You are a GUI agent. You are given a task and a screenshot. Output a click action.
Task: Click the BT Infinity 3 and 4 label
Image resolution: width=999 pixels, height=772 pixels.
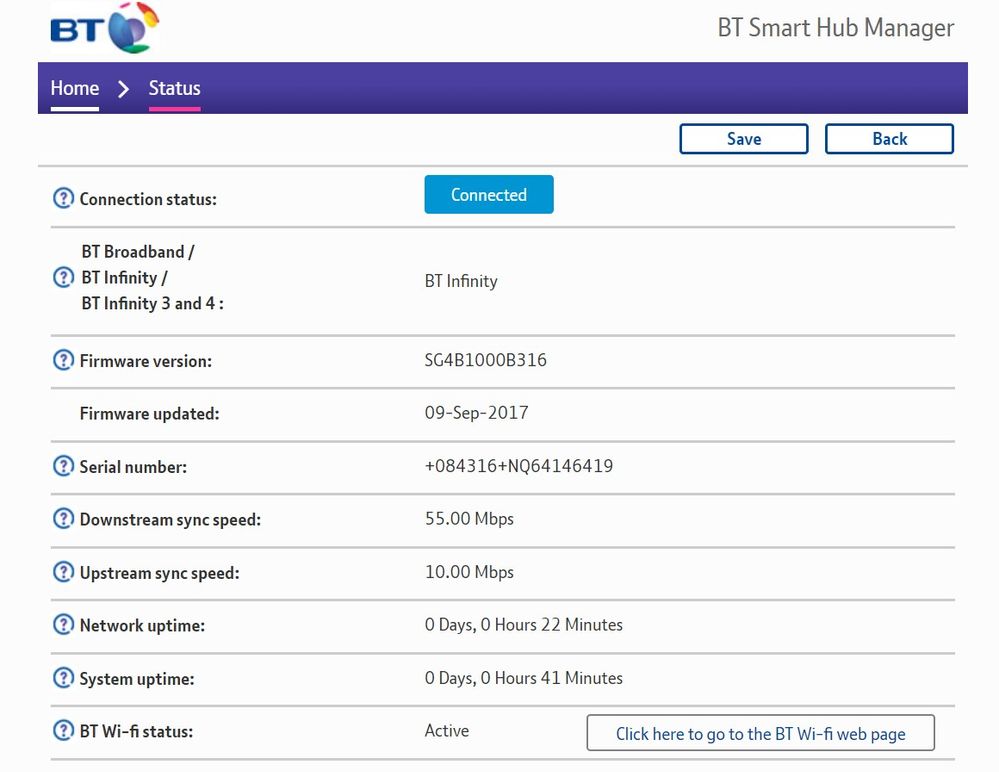click(x=152, y=303)
